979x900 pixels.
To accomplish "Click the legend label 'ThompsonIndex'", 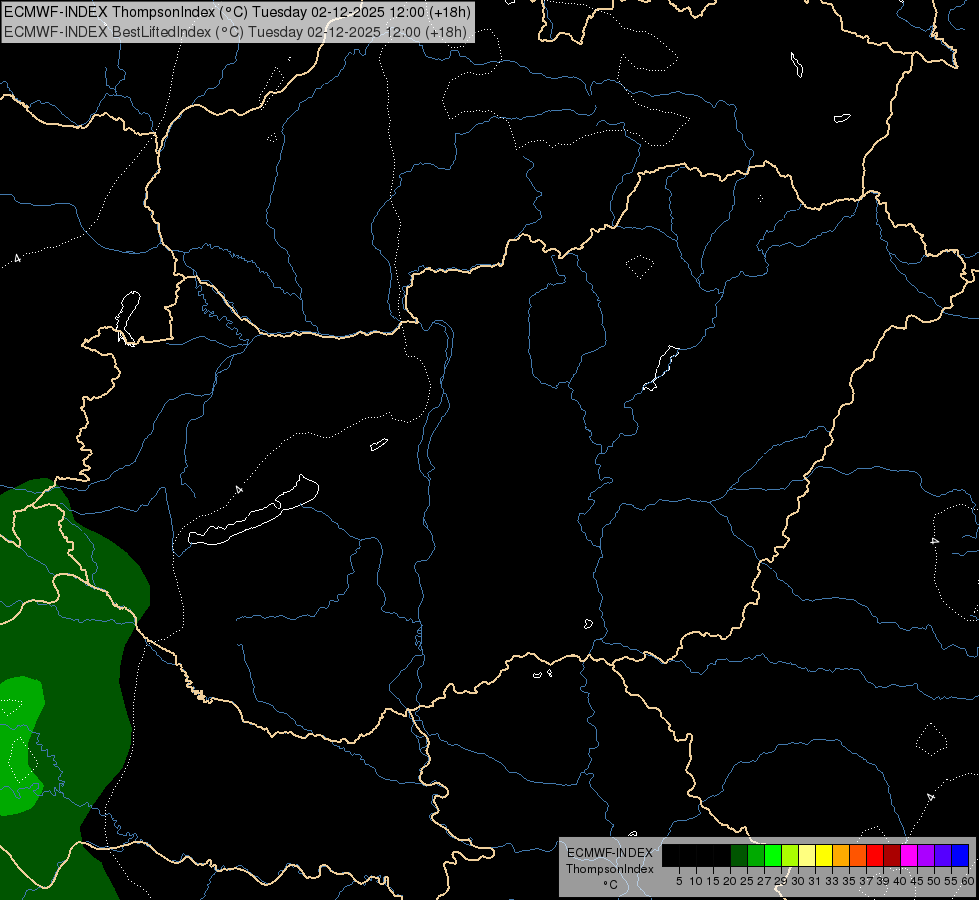I will pyautogui.click(x=610, y=869).
